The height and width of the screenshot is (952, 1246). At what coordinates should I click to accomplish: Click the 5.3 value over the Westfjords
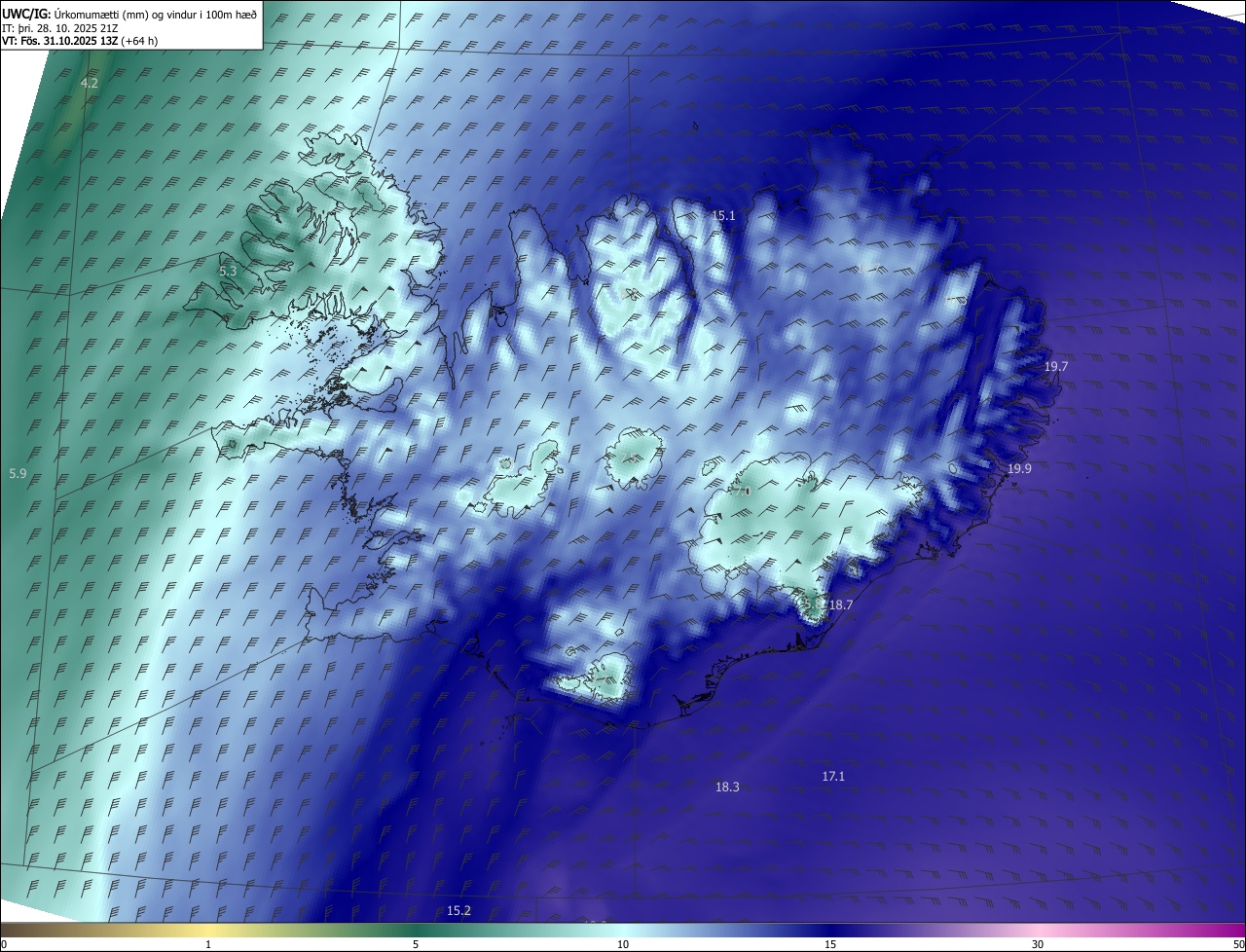pos(228,272)
